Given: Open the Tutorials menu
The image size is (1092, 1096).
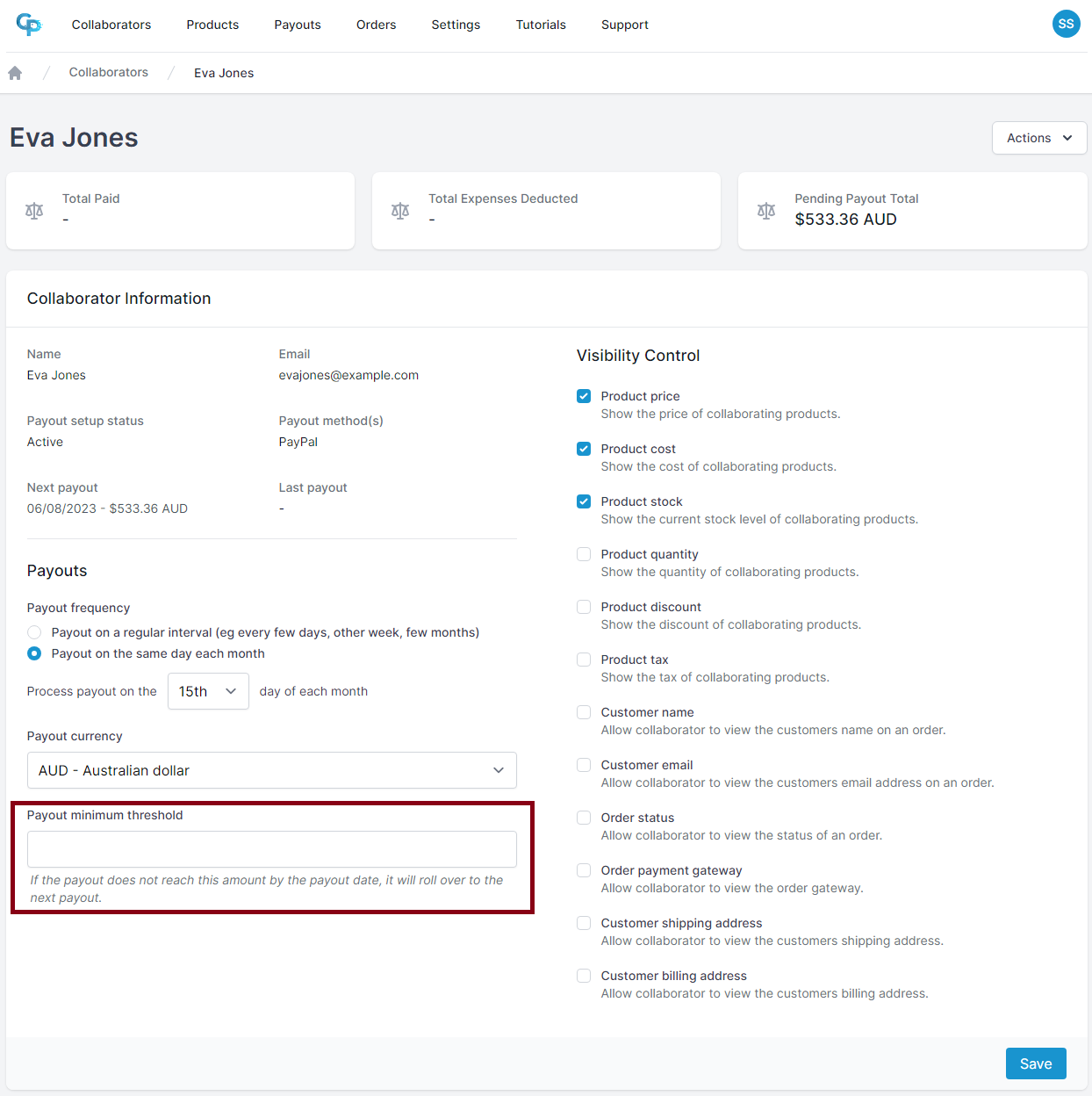Looking at the screenshot, I should 541,25.
